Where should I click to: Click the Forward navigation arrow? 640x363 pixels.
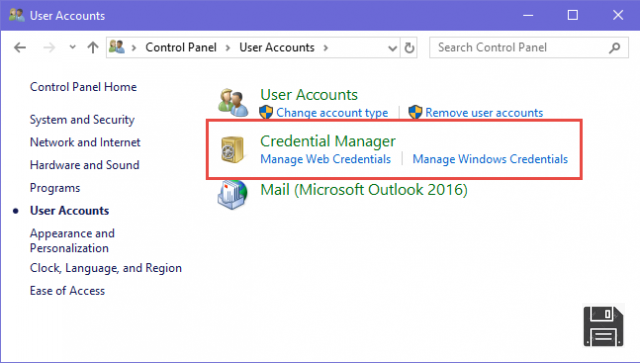[x=49, y=48]
